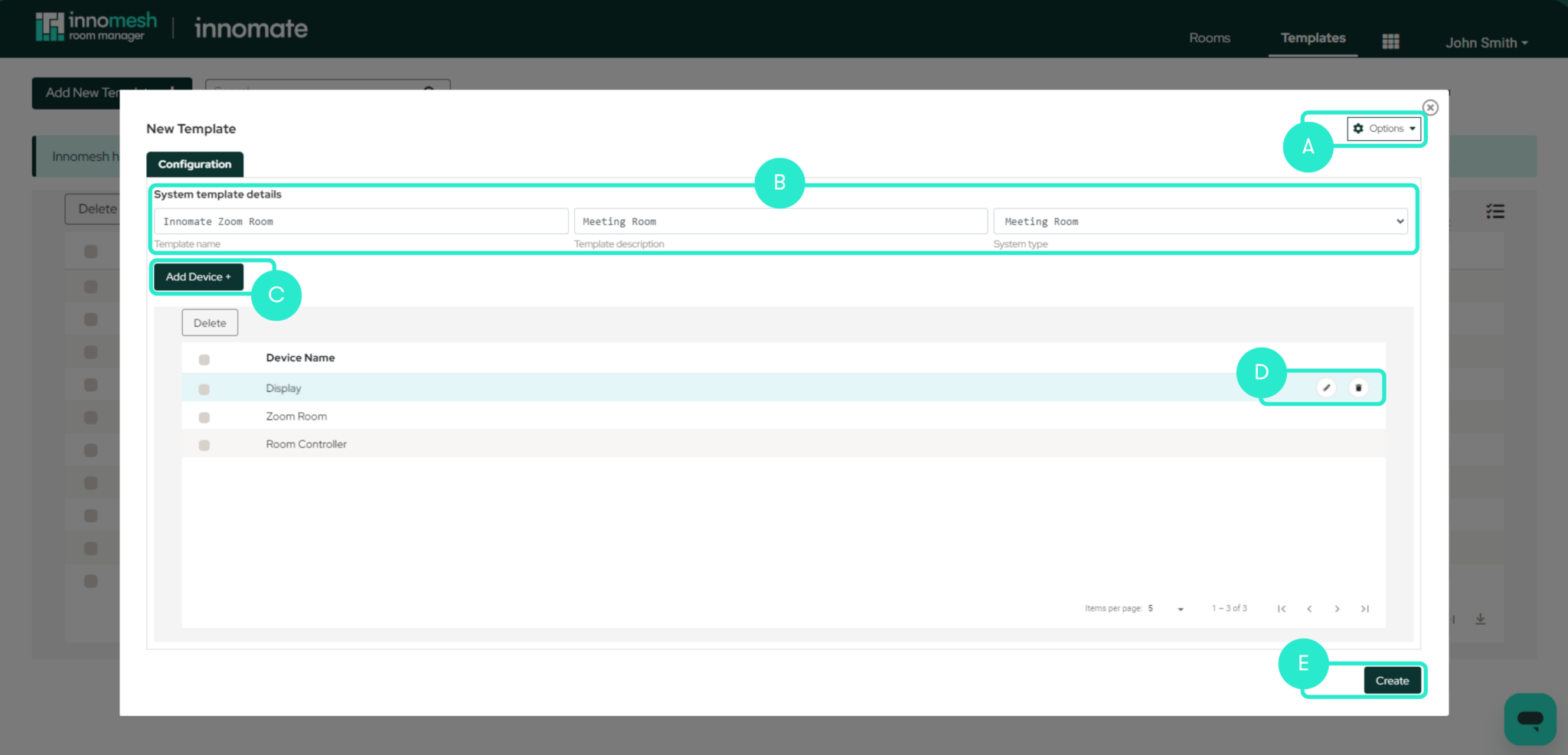The height and width of the screenshot is (755, 1568).
Task: Select the edit pencil icon for Display device
Action: [x=1326, y=387]
